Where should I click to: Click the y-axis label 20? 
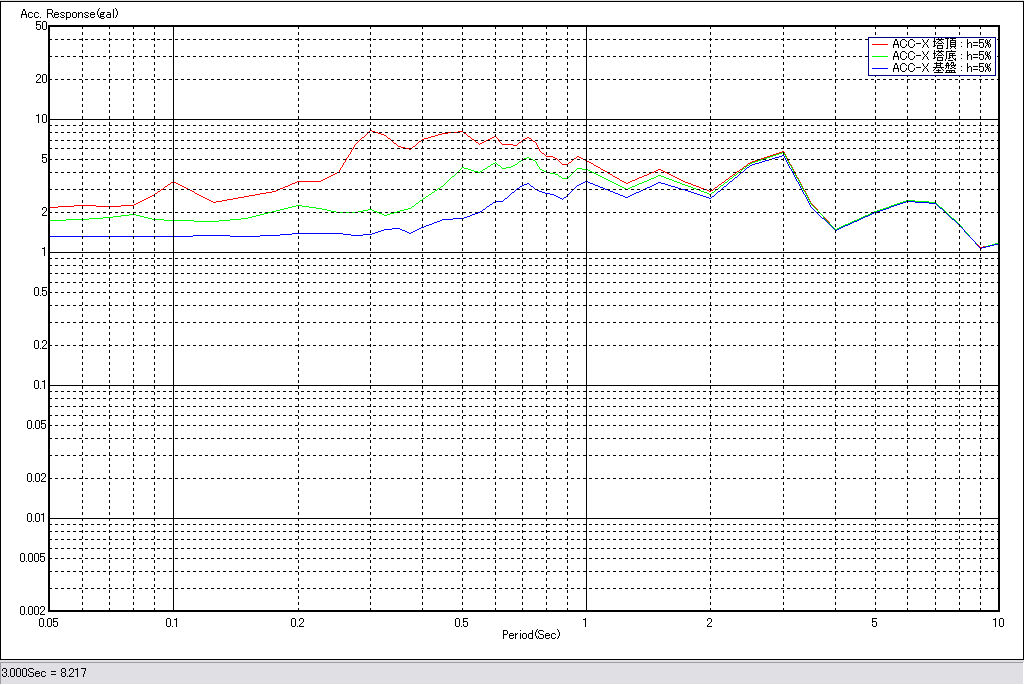41,79
